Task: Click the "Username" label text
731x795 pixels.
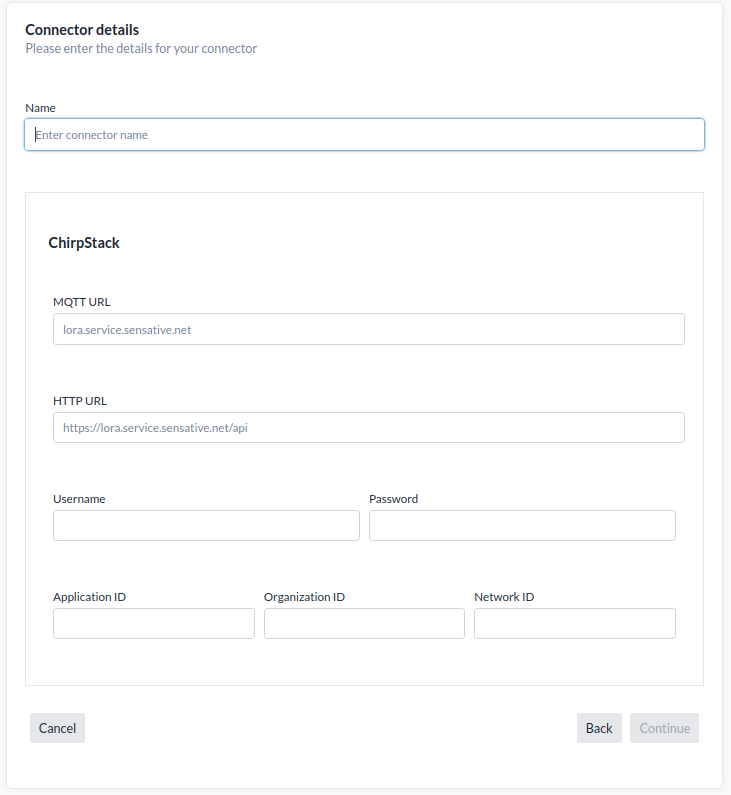Action: pyautogui.click(x=79, y=499)
